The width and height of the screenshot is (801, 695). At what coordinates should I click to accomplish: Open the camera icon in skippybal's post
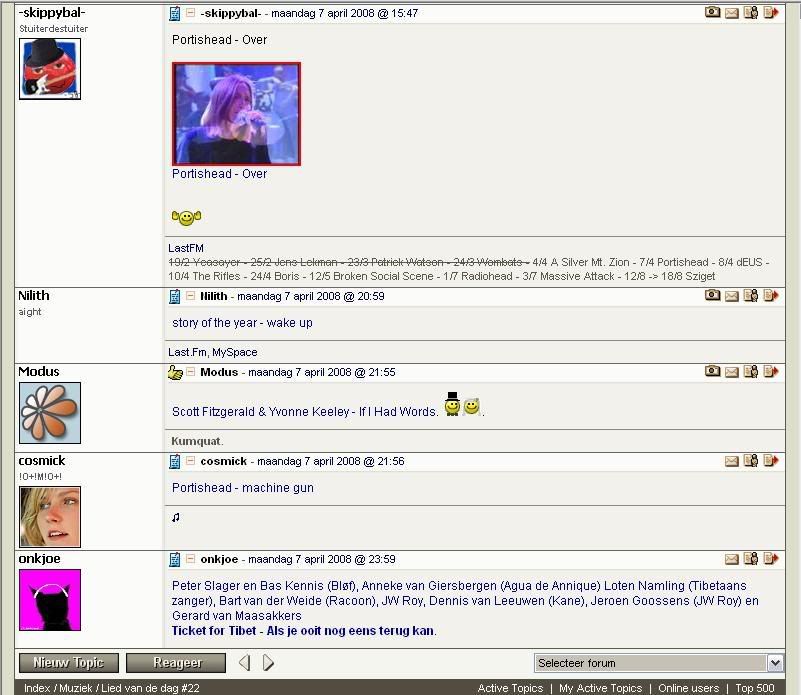pyautogui.click(x=712, y=12)
